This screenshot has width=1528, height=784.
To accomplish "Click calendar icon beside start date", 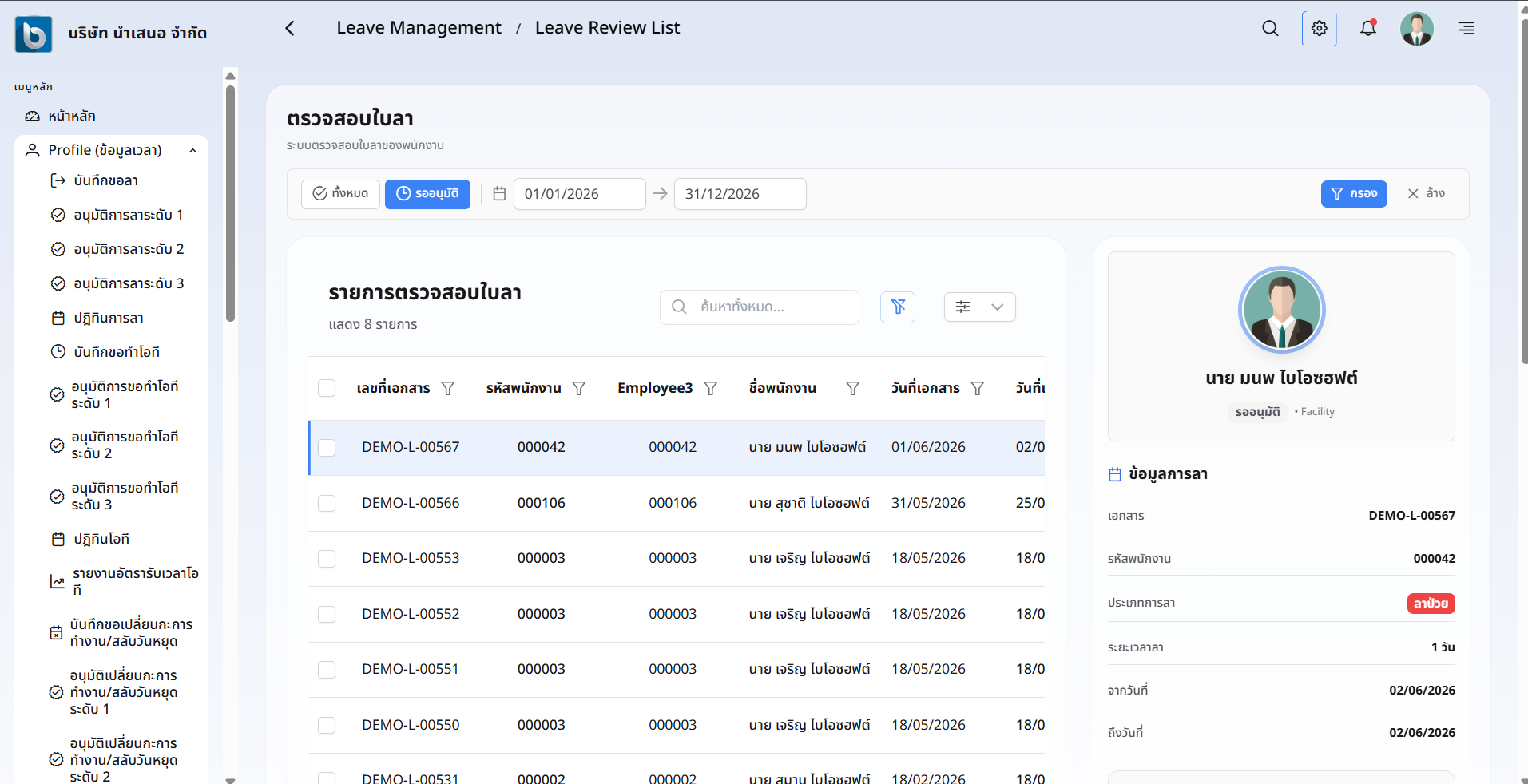I will pyautogui.click(x=499, y=194).
